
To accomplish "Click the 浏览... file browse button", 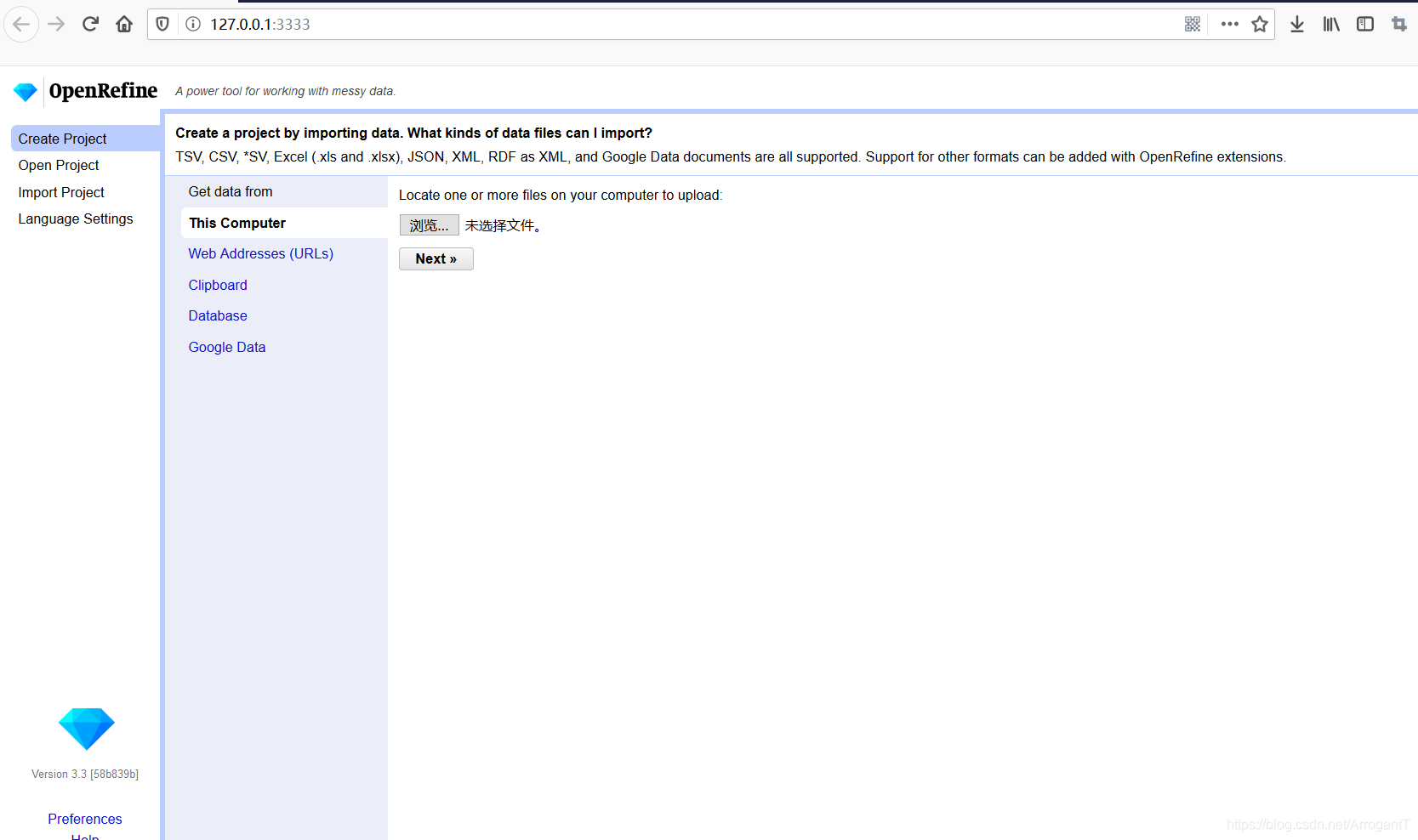I will (429, 225).
